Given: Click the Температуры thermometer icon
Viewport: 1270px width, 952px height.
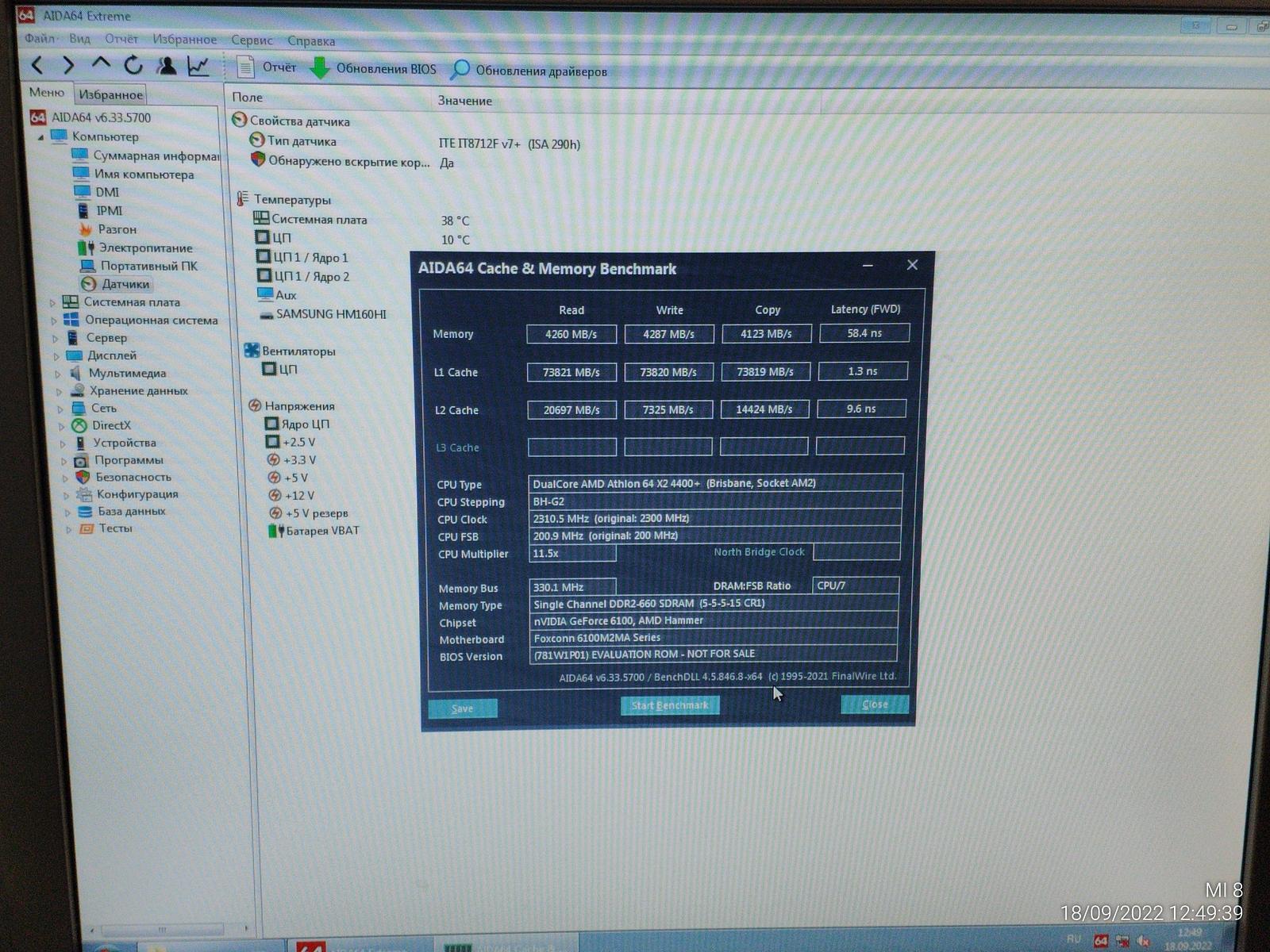Looking at the screenshot, I should tap(243, 198).
